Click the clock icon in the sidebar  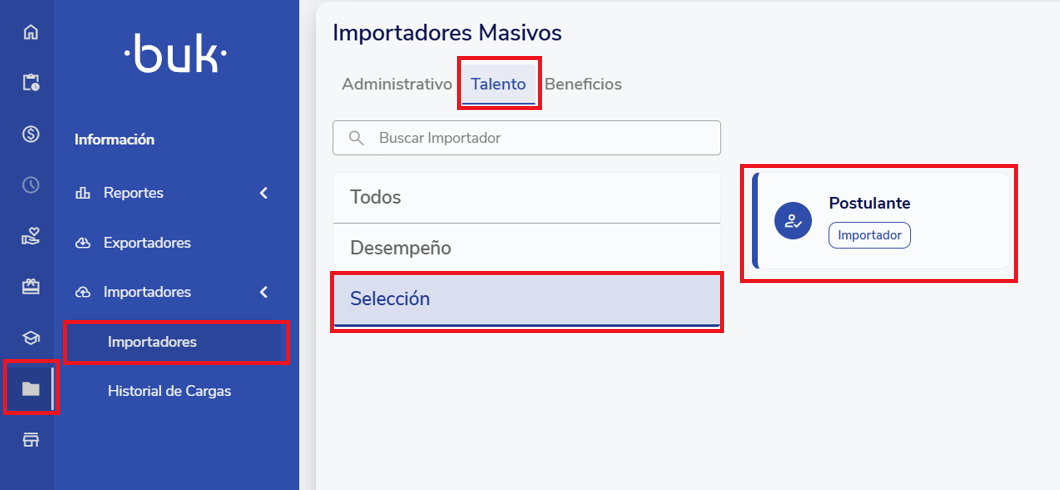31,185
